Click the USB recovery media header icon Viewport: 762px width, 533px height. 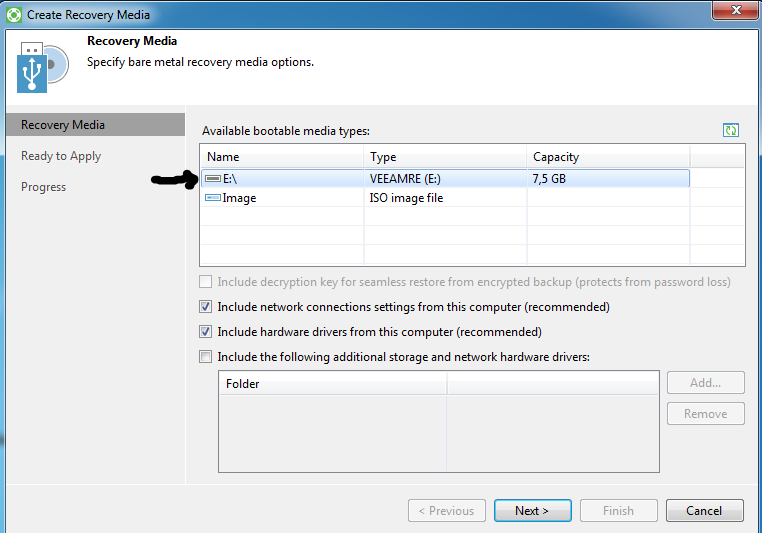43,67
